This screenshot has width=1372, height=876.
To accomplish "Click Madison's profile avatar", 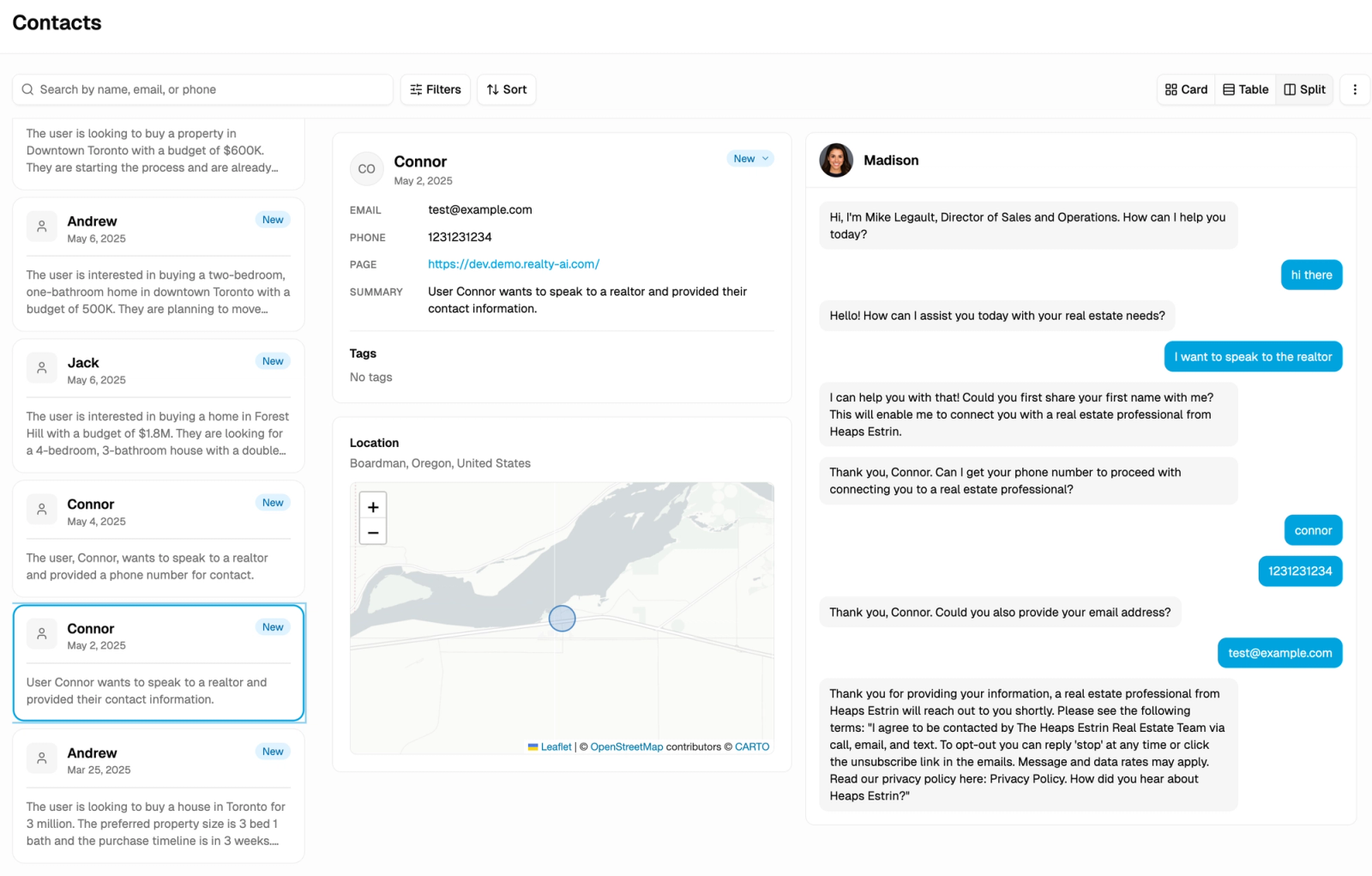I will click(836, 160).
